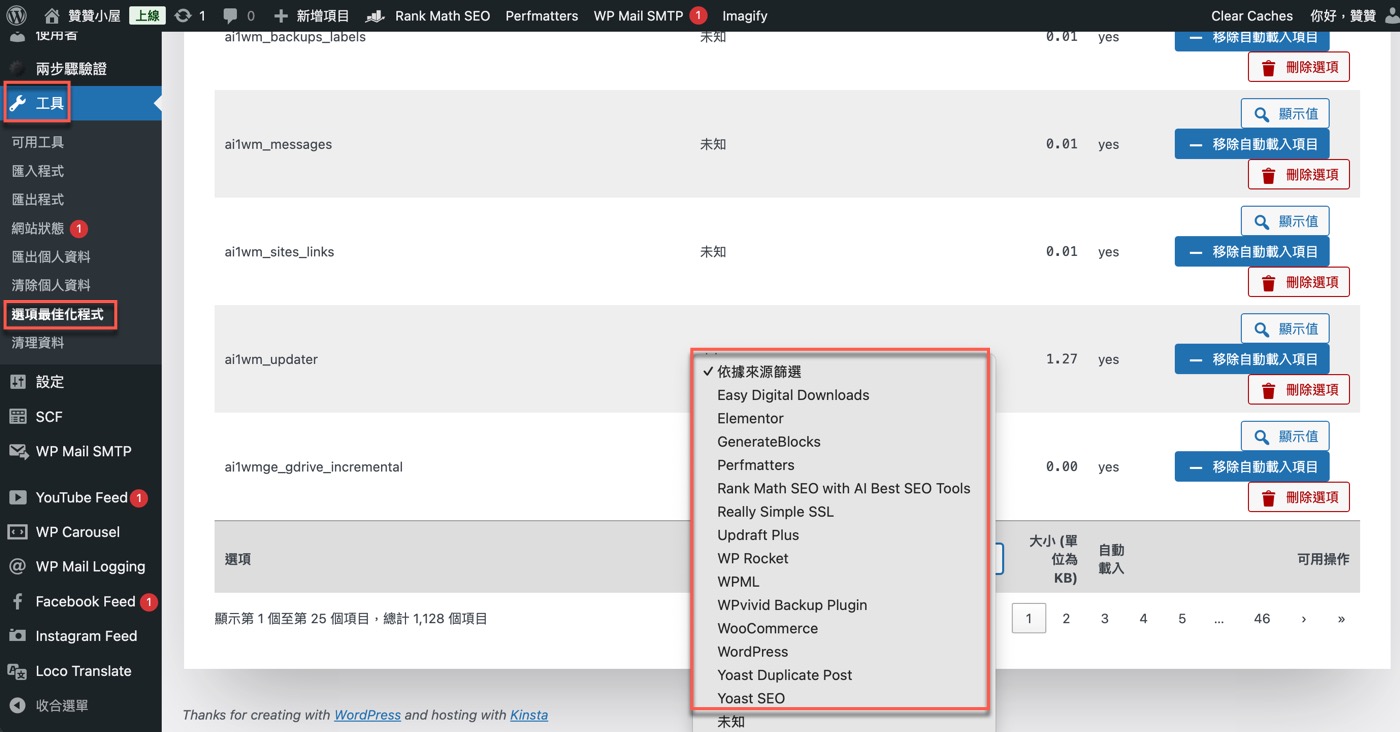Click 刪除選項 for ai1wm_sites_links row
This screenshot has width=1400, height=732.
pos(1298,282)
